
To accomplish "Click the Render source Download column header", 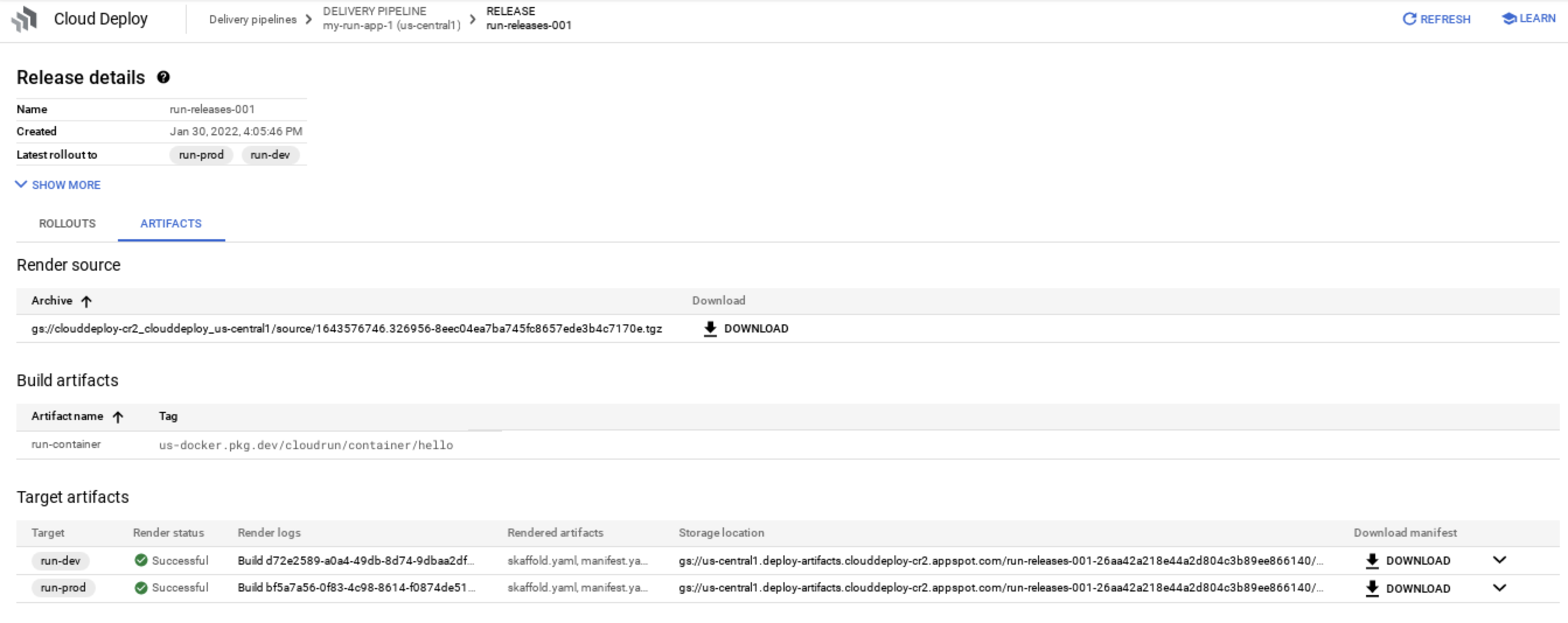I will click(718, 300).
